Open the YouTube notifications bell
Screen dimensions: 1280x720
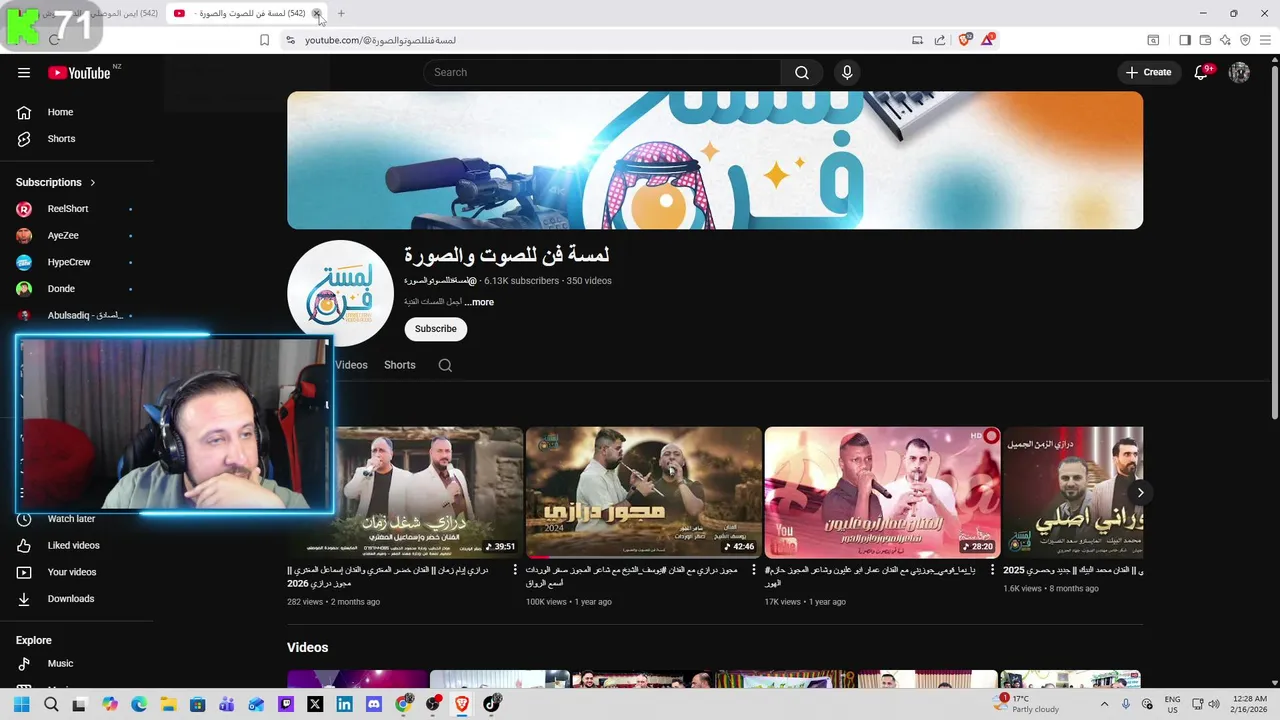[x=1202, y=72]
